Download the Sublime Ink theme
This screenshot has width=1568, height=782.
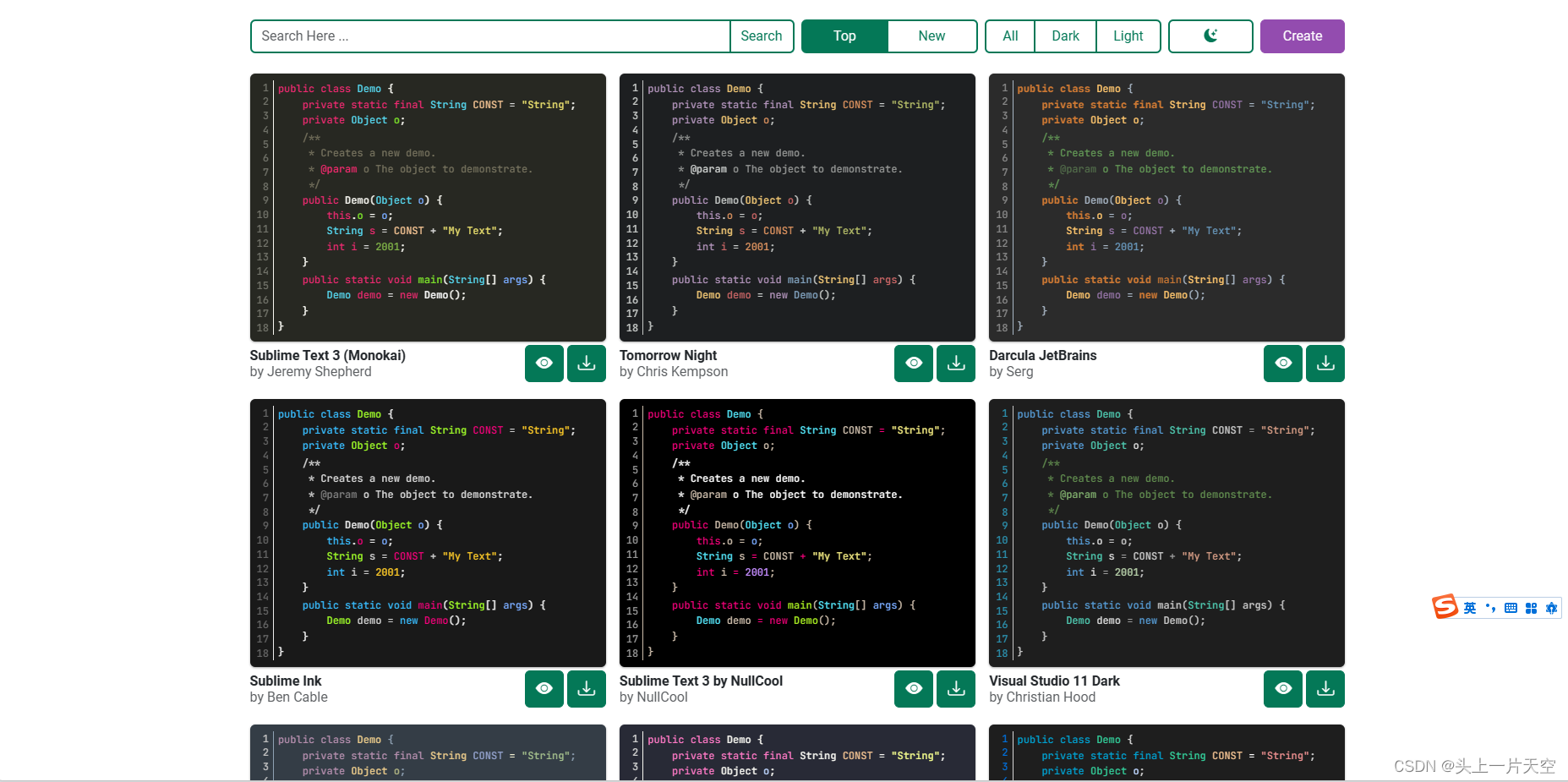coord(587,689)
